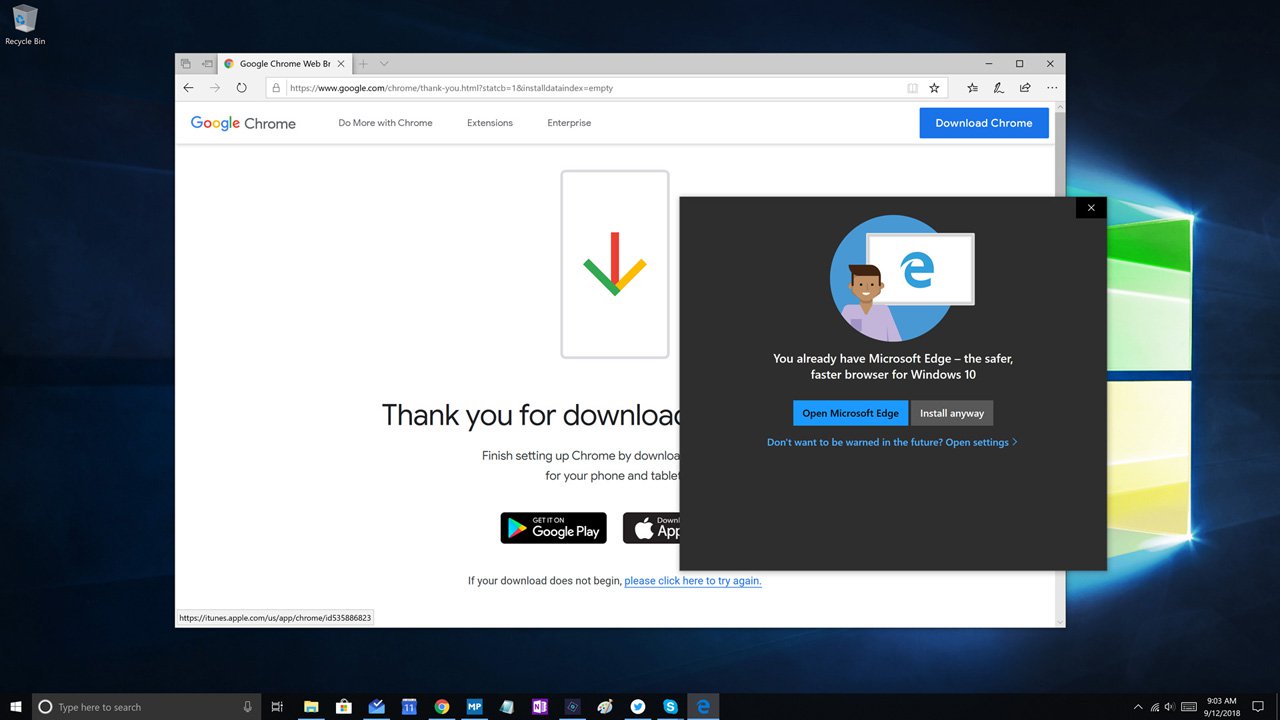
Task: Start a Web Note on this page
Action: (x=998, y=88)
